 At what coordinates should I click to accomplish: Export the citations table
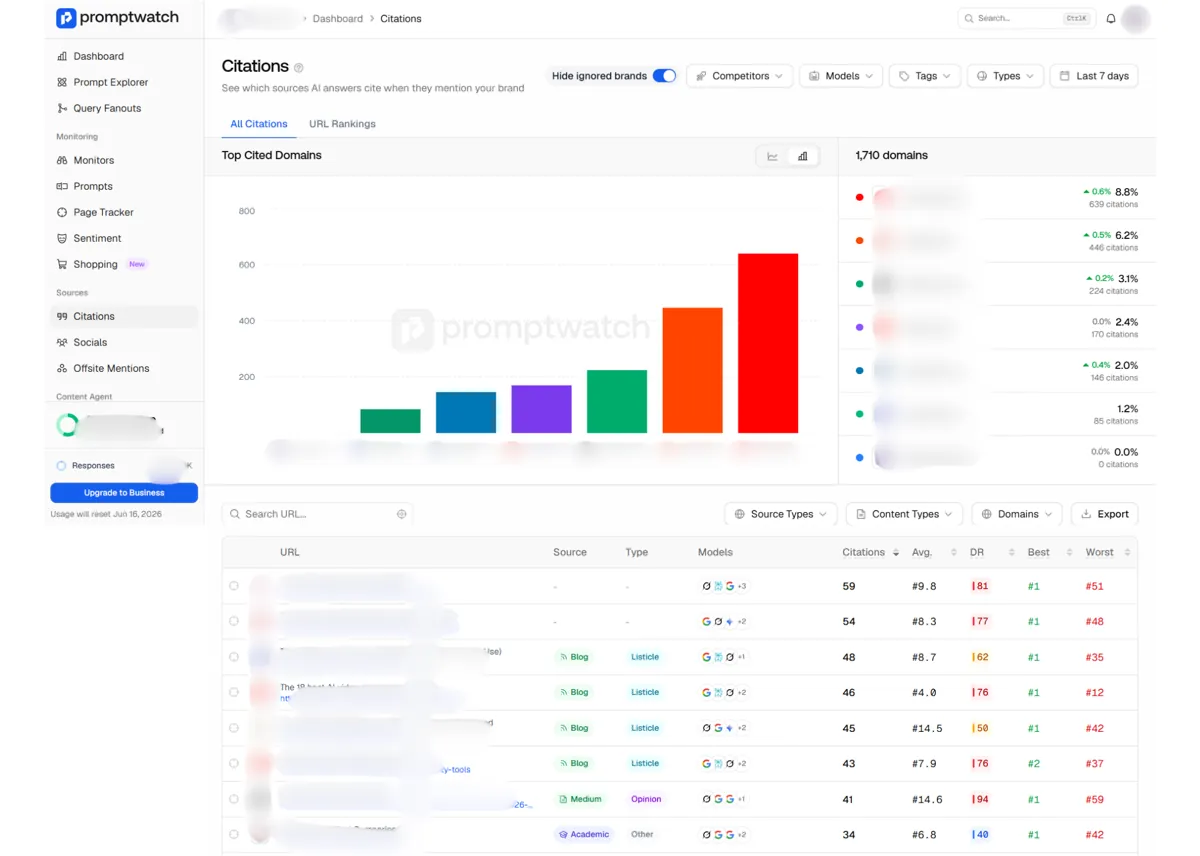1104,514
